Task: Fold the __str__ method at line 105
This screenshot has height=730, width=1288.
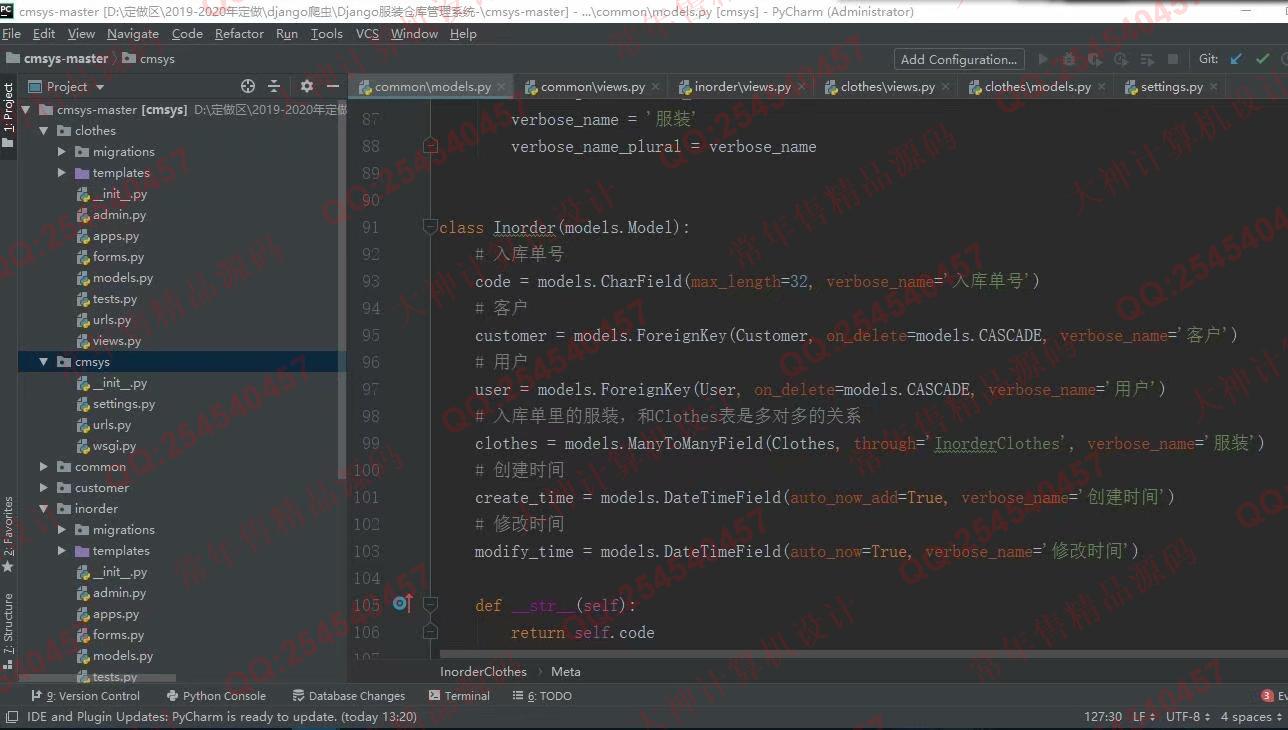Action: [430, 604]
